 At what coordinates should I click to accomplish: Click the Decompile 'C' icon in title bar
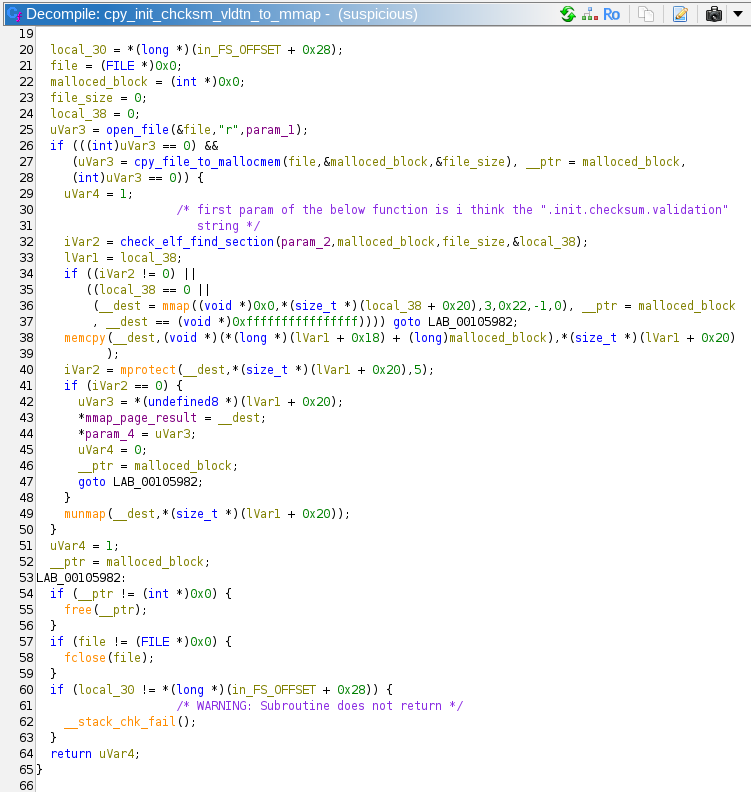(15, 14)
